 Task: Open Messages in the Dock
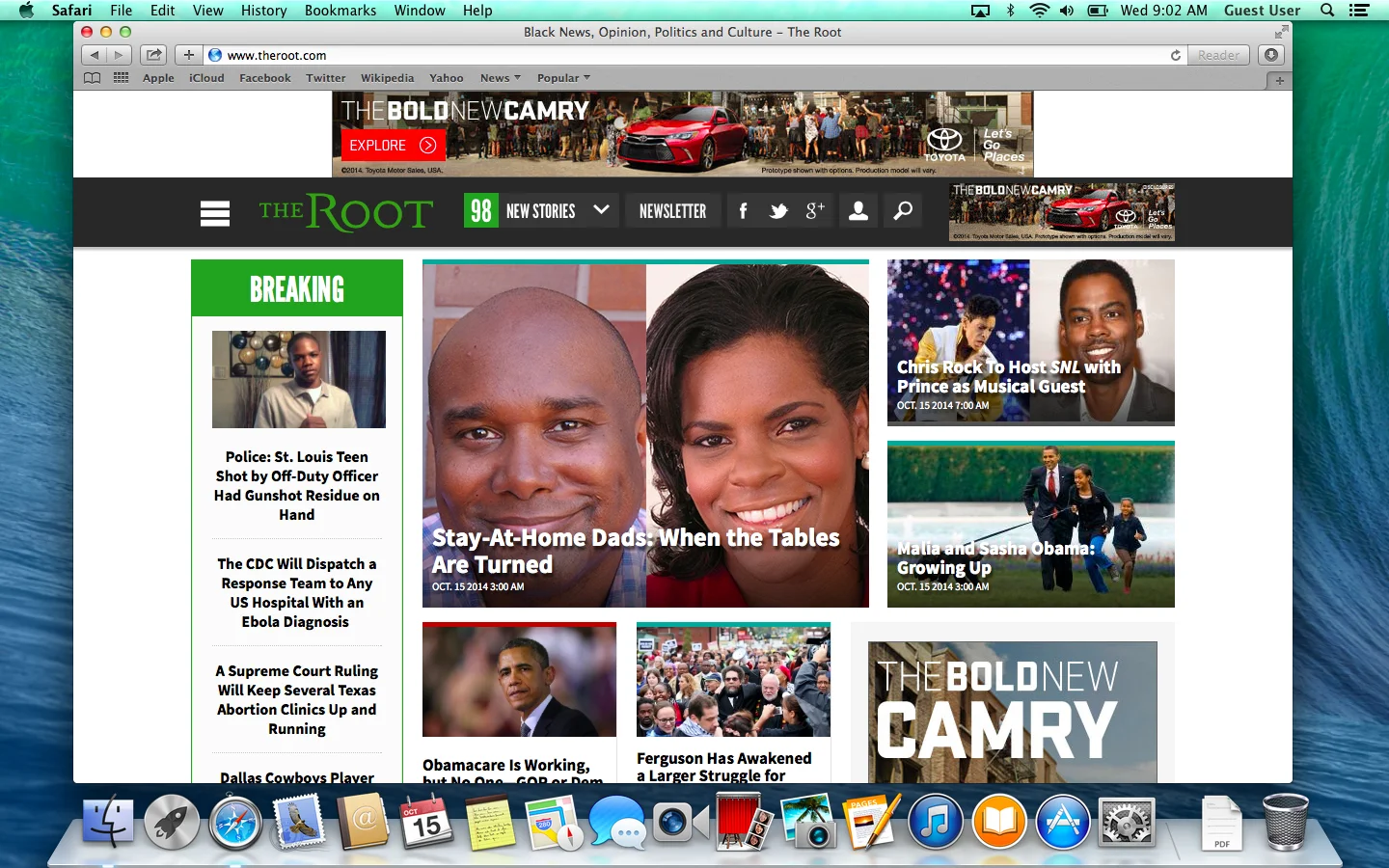pyautogui.click(x=617, y=822)
